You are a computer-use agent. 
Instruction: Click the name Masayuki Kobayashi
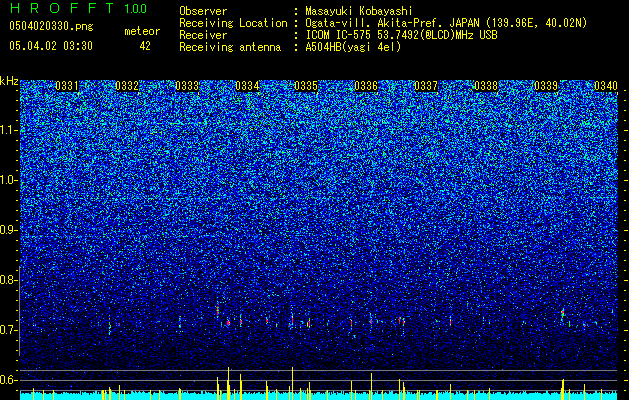(x=359, y=11)
